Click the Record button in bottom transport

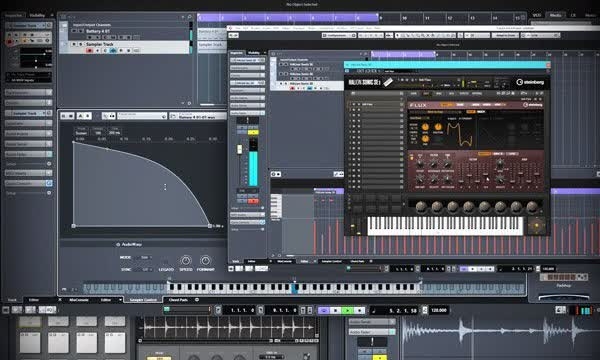click(x=359, y=311)
